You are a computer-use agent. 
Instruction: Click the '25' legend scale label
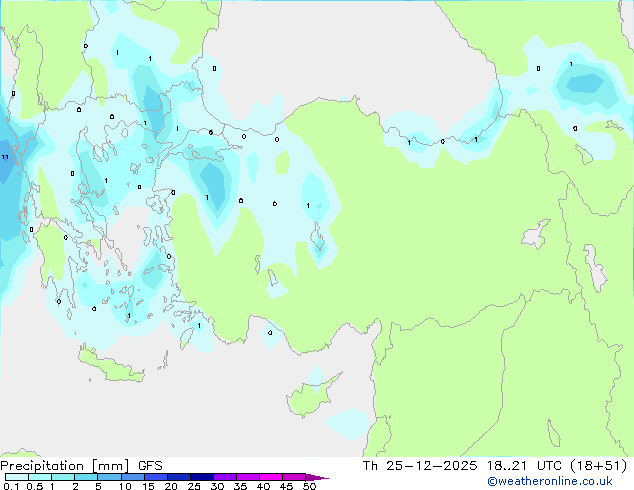coord(194,486)
